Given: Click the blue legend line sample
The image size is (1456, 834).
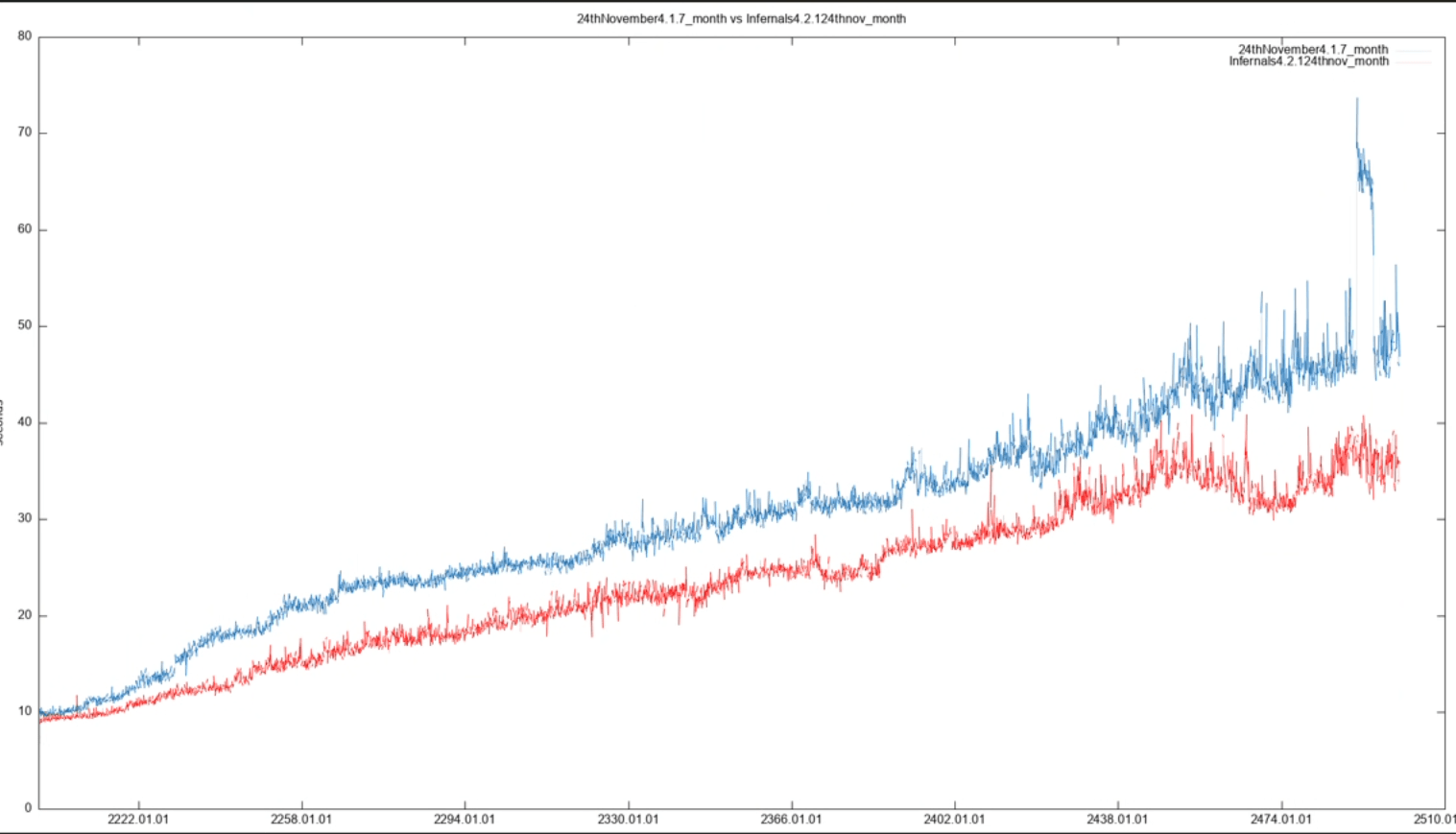Looking at the screenshot, I should (1412, 50).
